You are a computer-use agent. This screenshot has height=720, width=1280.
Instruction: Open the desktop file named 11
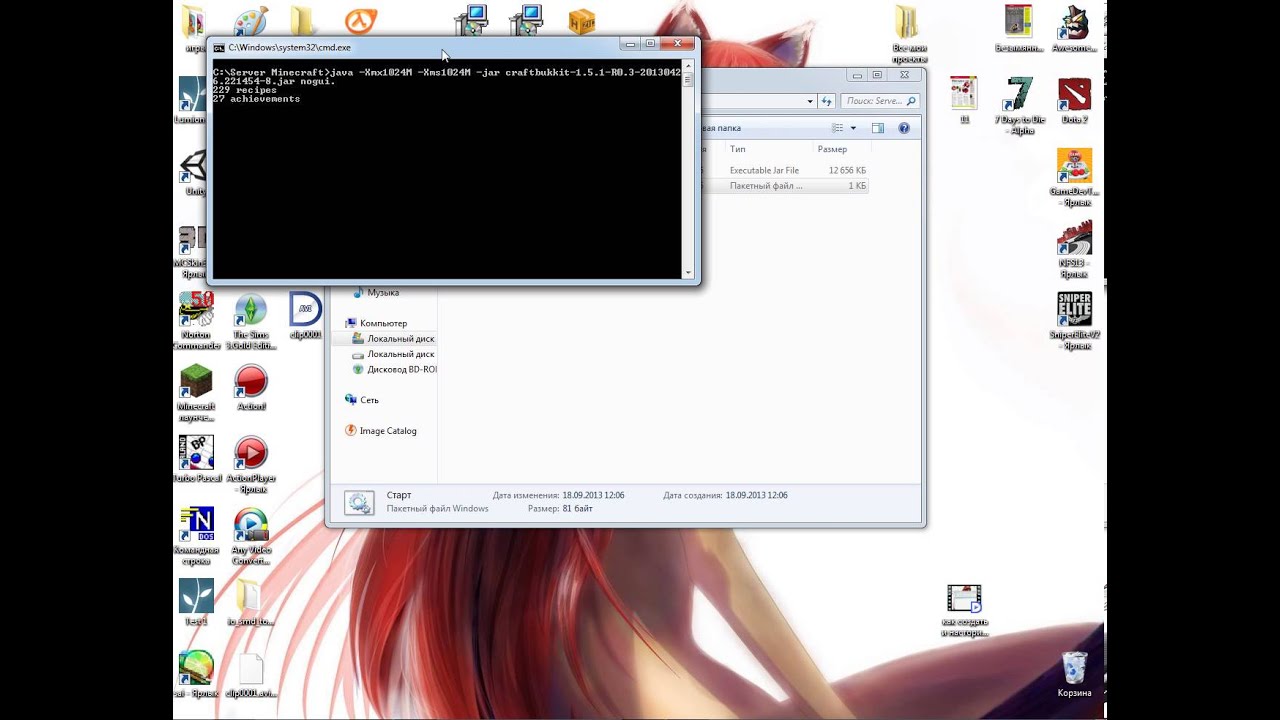964,100
